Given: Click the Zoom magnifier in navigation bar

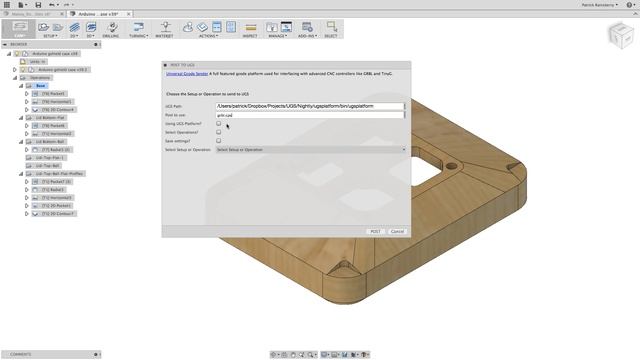Looking at the screenshot, I should (311, 355).
